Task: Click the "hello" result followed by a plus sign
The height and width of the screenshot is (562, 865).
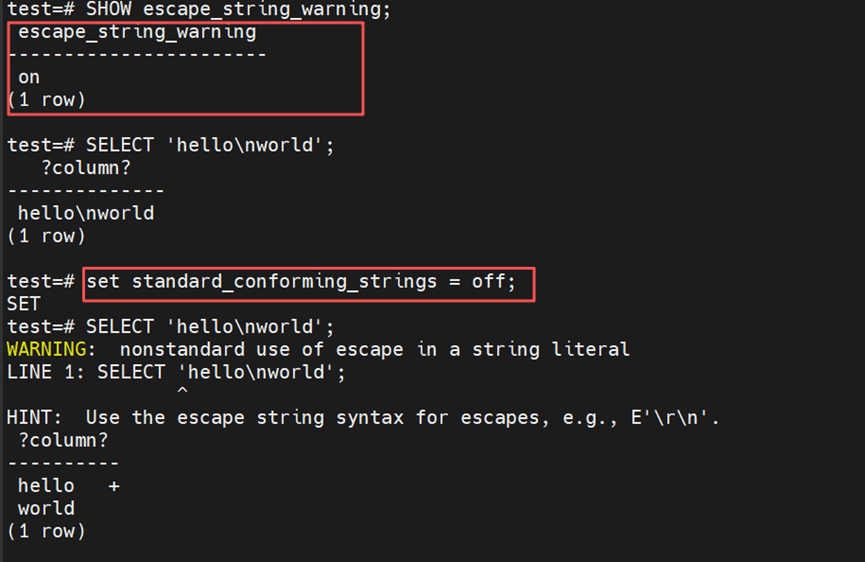Action: pyautogui.click(x=46, y=486)
